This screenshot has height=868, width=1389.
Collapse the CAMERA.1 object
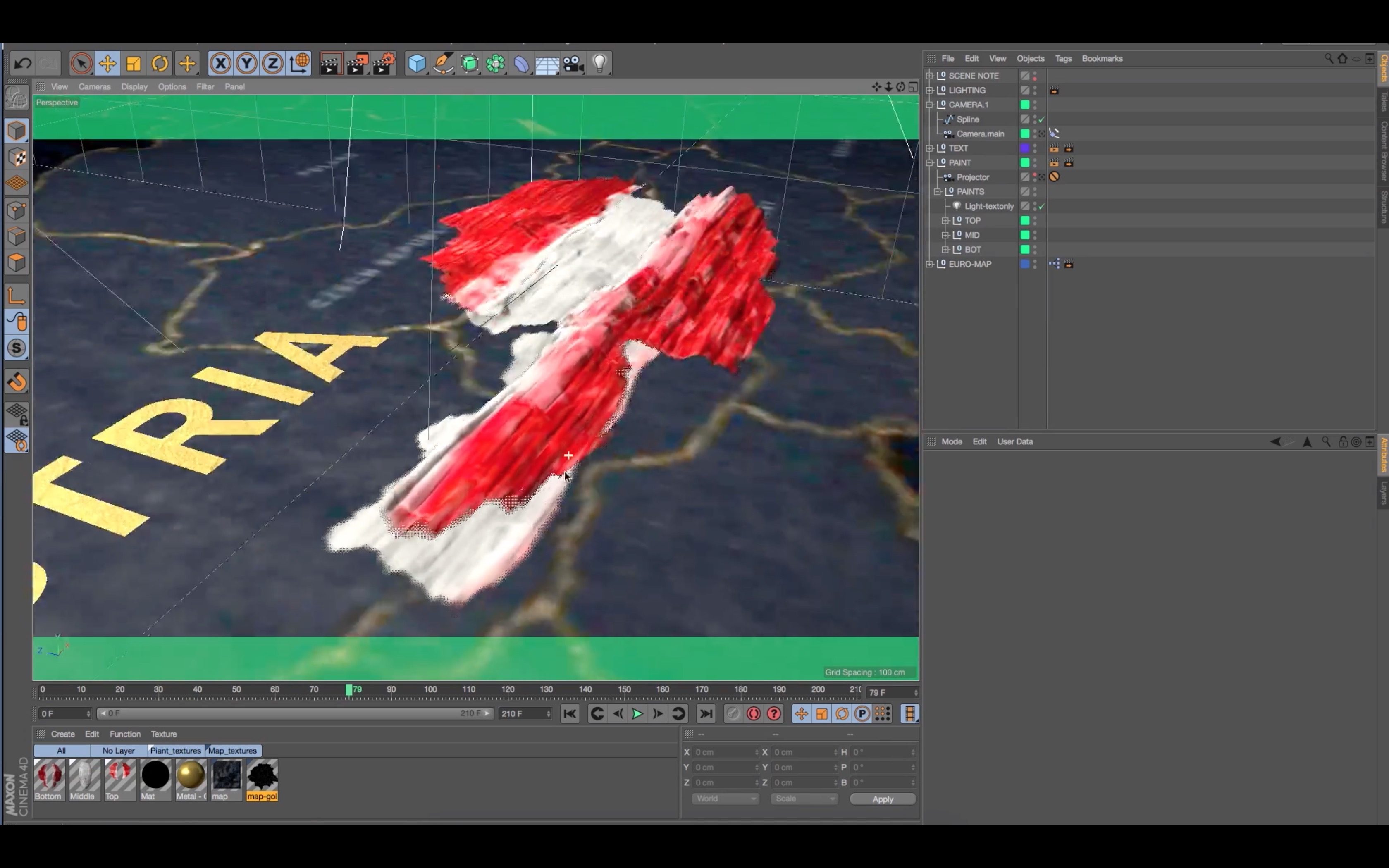click(929, 105)
